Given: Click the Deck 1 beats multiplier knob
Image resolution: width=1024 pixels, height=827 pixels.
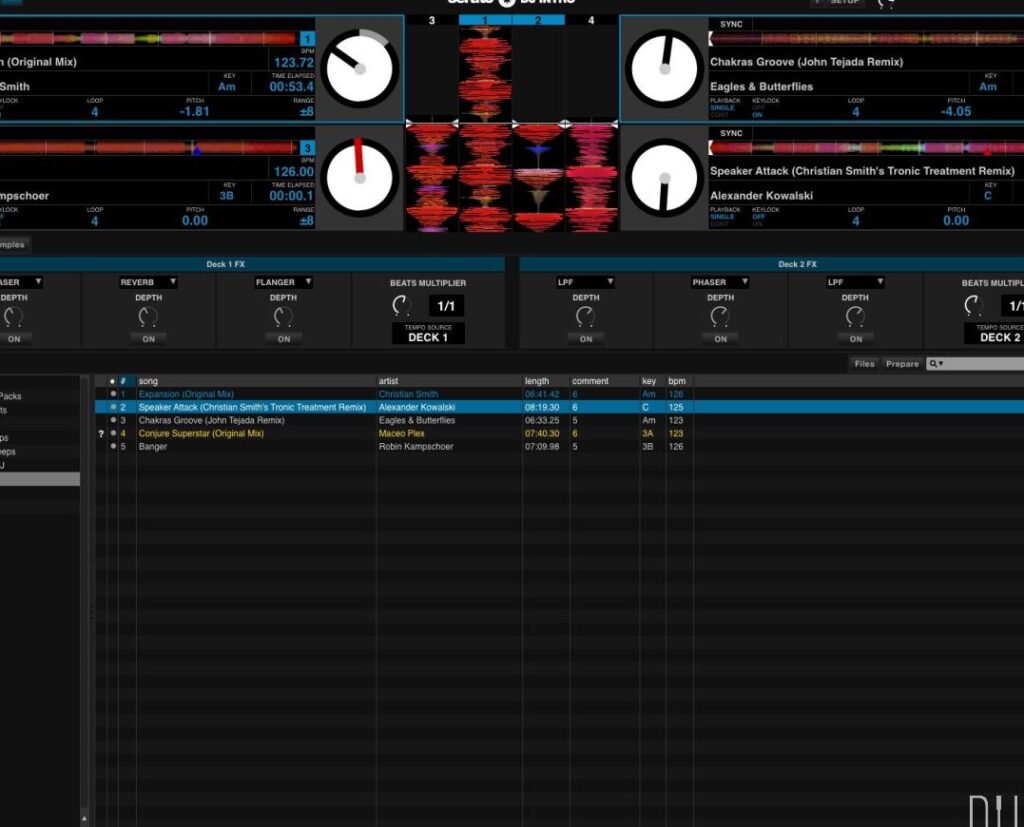Looking at the screenshot, I should pyautogui.click(x=402, y=306).
